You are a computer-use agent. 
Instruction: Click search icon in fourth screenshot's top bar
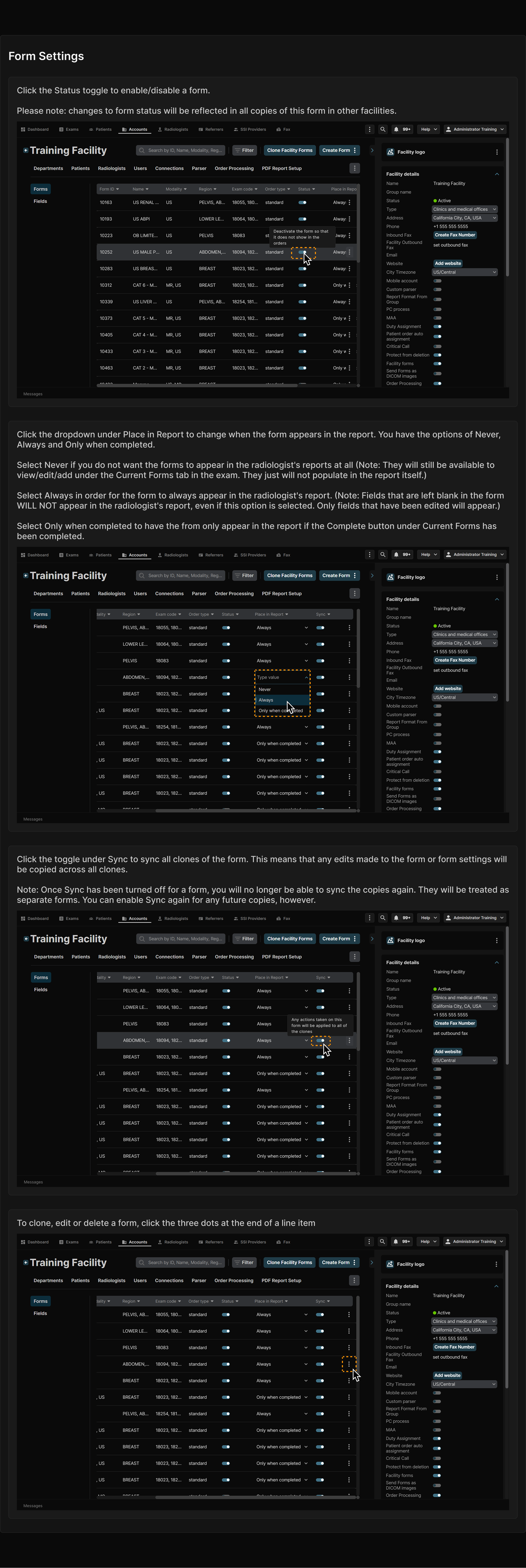pos(382,1241)
